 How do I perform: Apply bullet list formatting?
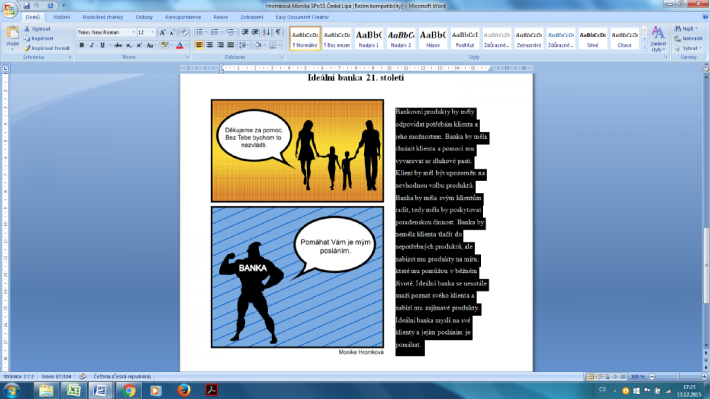pos(199,33)
